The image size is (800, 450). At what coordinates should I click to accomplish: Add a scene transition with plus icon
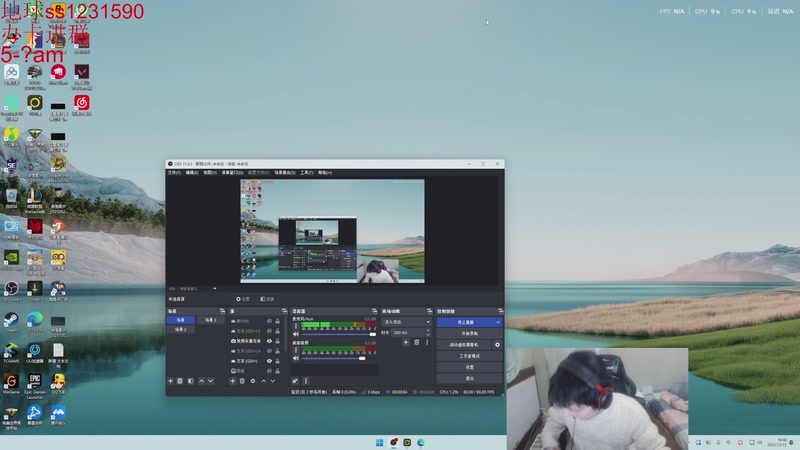point(406,342)
